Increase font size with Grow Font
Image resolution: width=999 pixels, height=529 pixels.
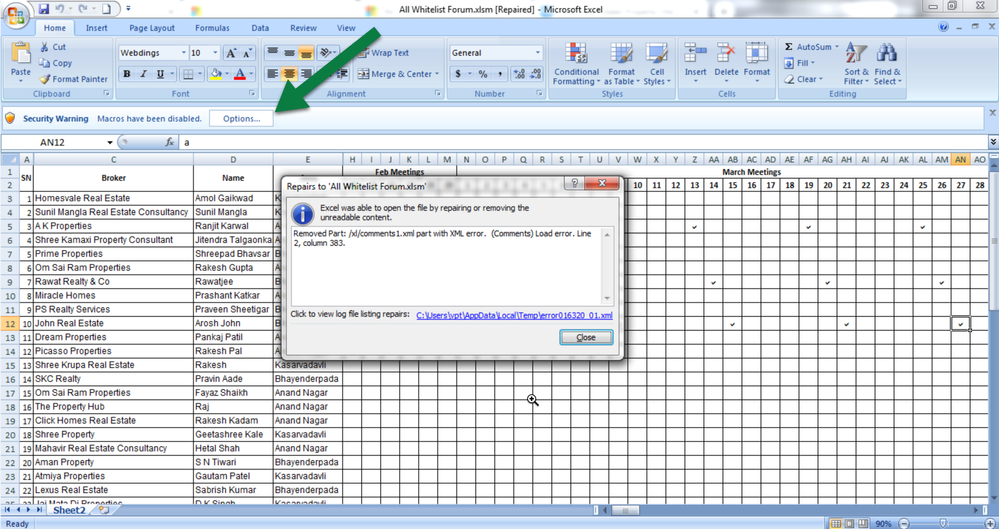(231, 53)
